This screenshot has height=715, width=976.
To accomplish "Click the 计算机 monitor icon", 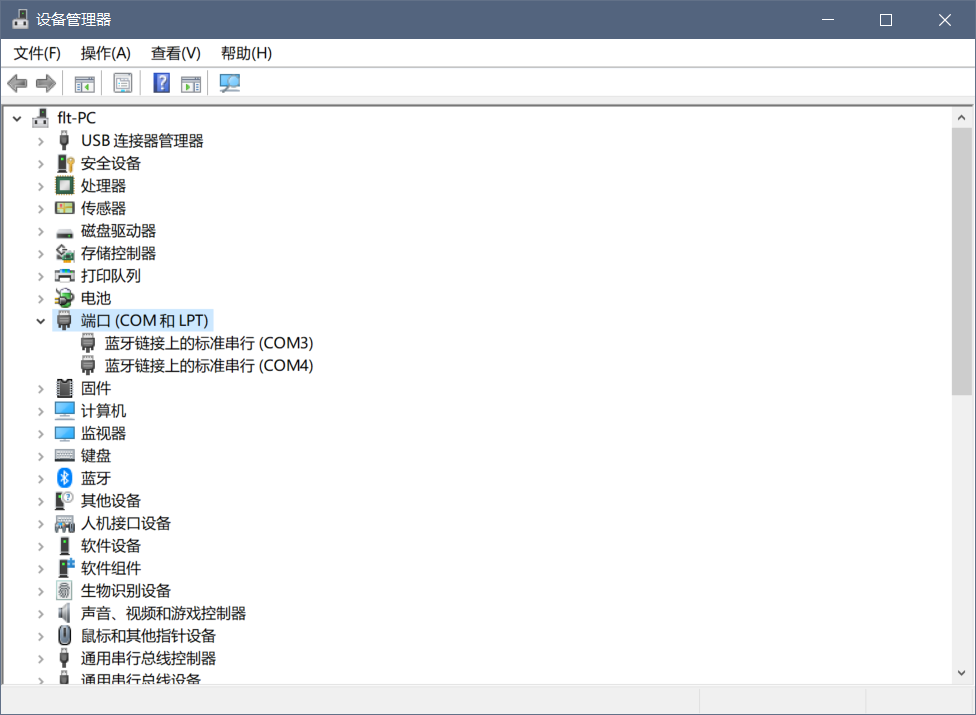I will pos(65,411).
